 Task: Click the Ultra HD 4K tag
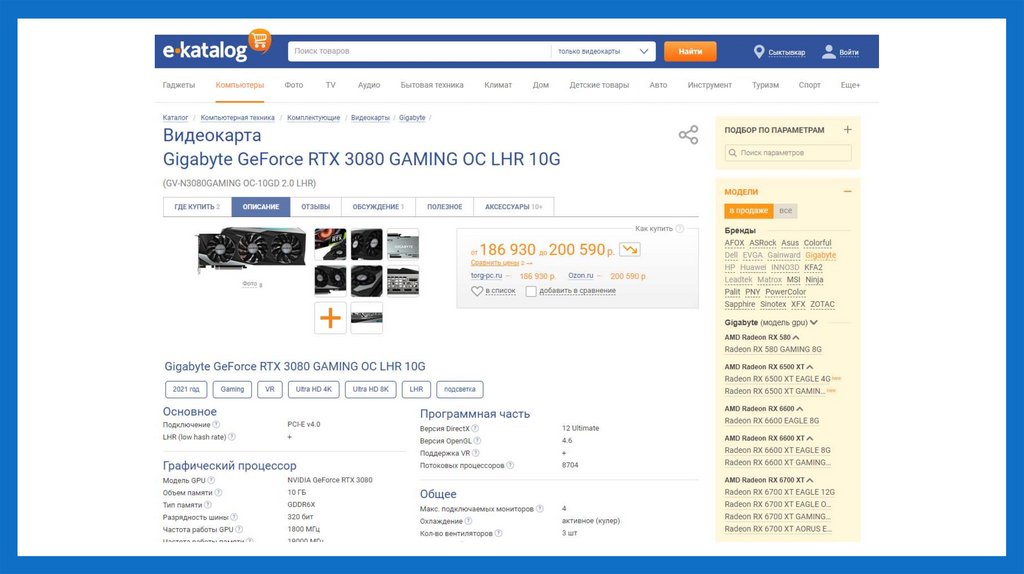click(313, 389)
